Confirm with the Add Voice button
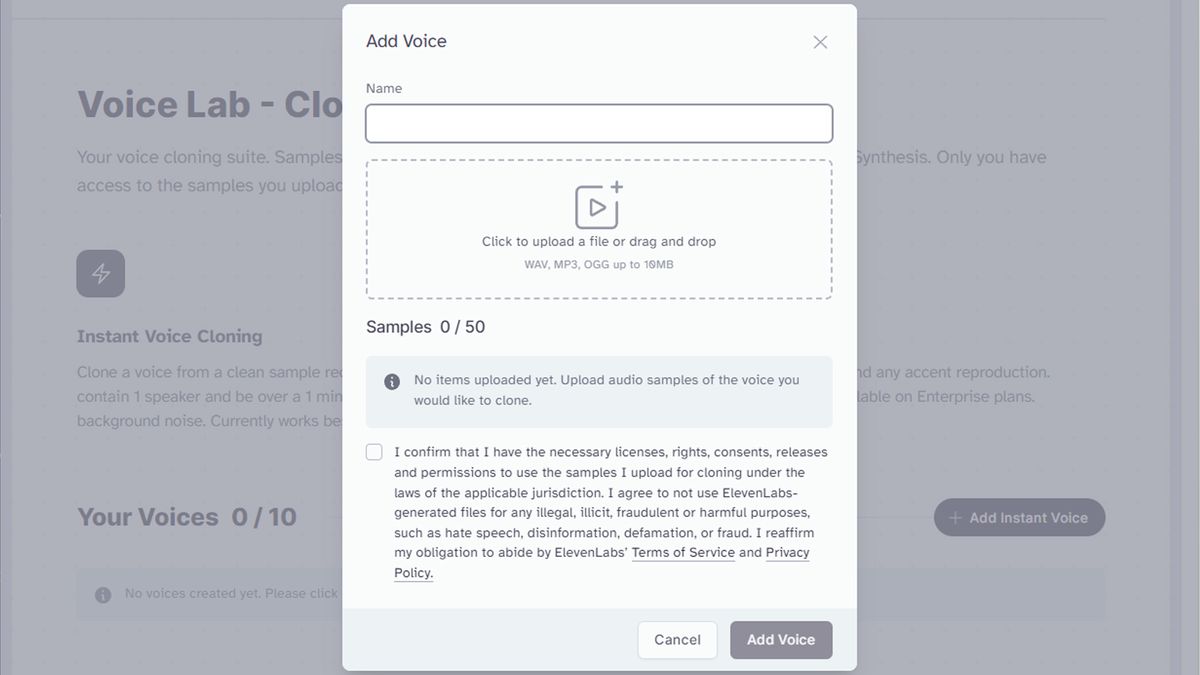 pos(781,640)
